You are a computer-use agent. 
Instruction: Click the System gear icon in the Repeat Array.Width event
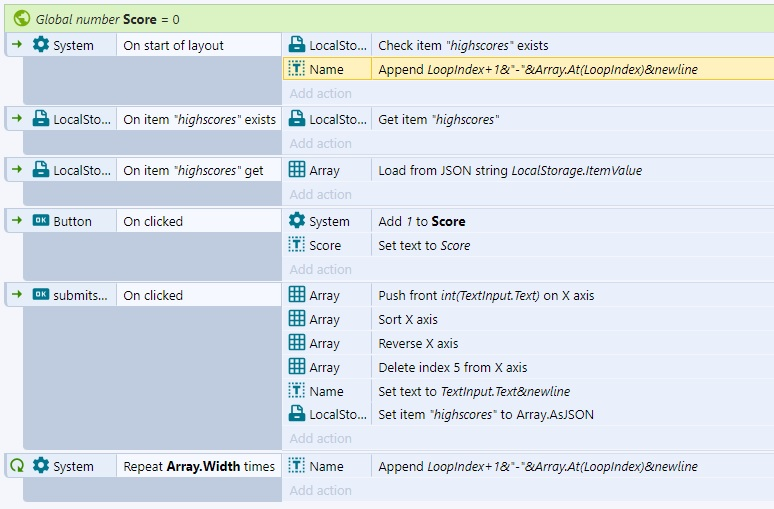(41, 466)
